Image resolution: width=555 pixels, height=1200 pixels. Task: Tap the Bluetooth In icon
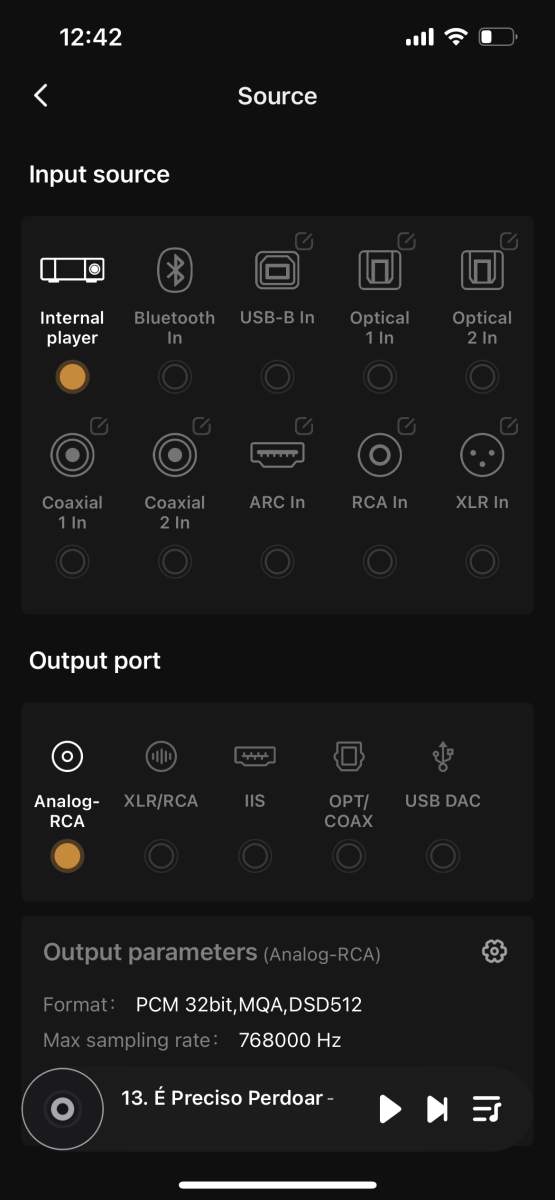click(x=175, y=270)
